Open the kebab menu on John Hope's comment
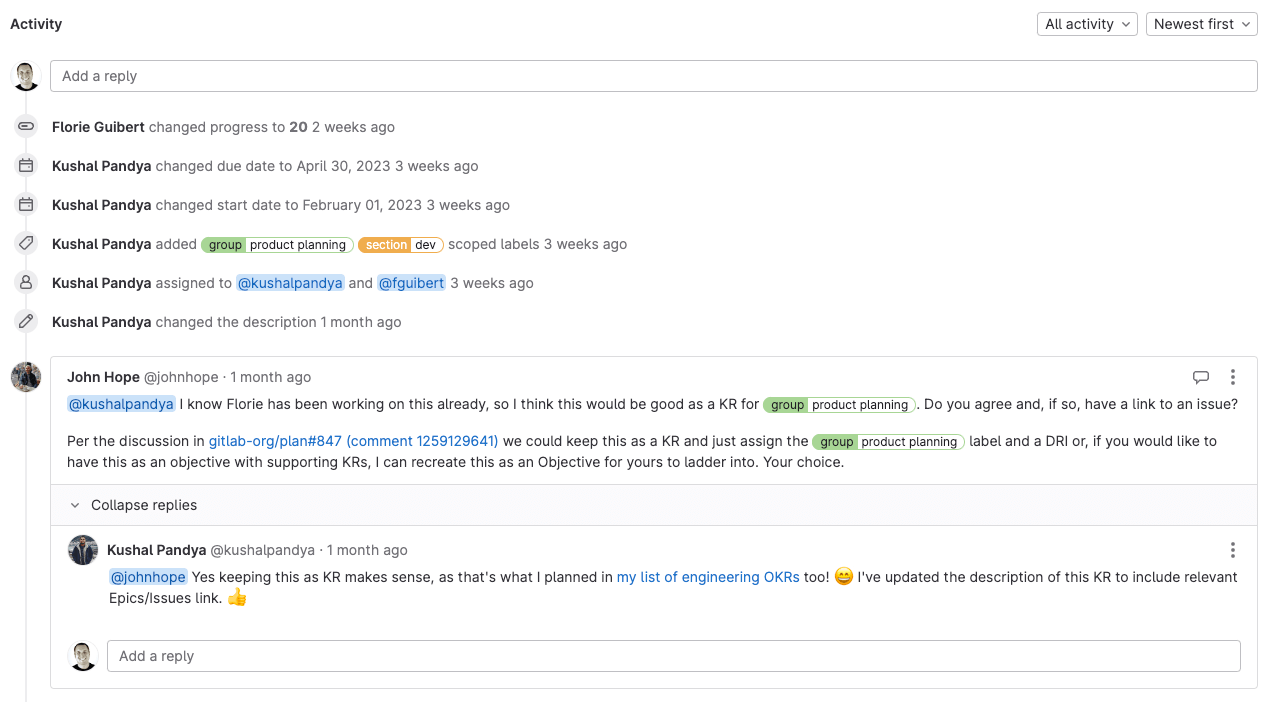The image size is (1275, 702). click(1232, 377)
